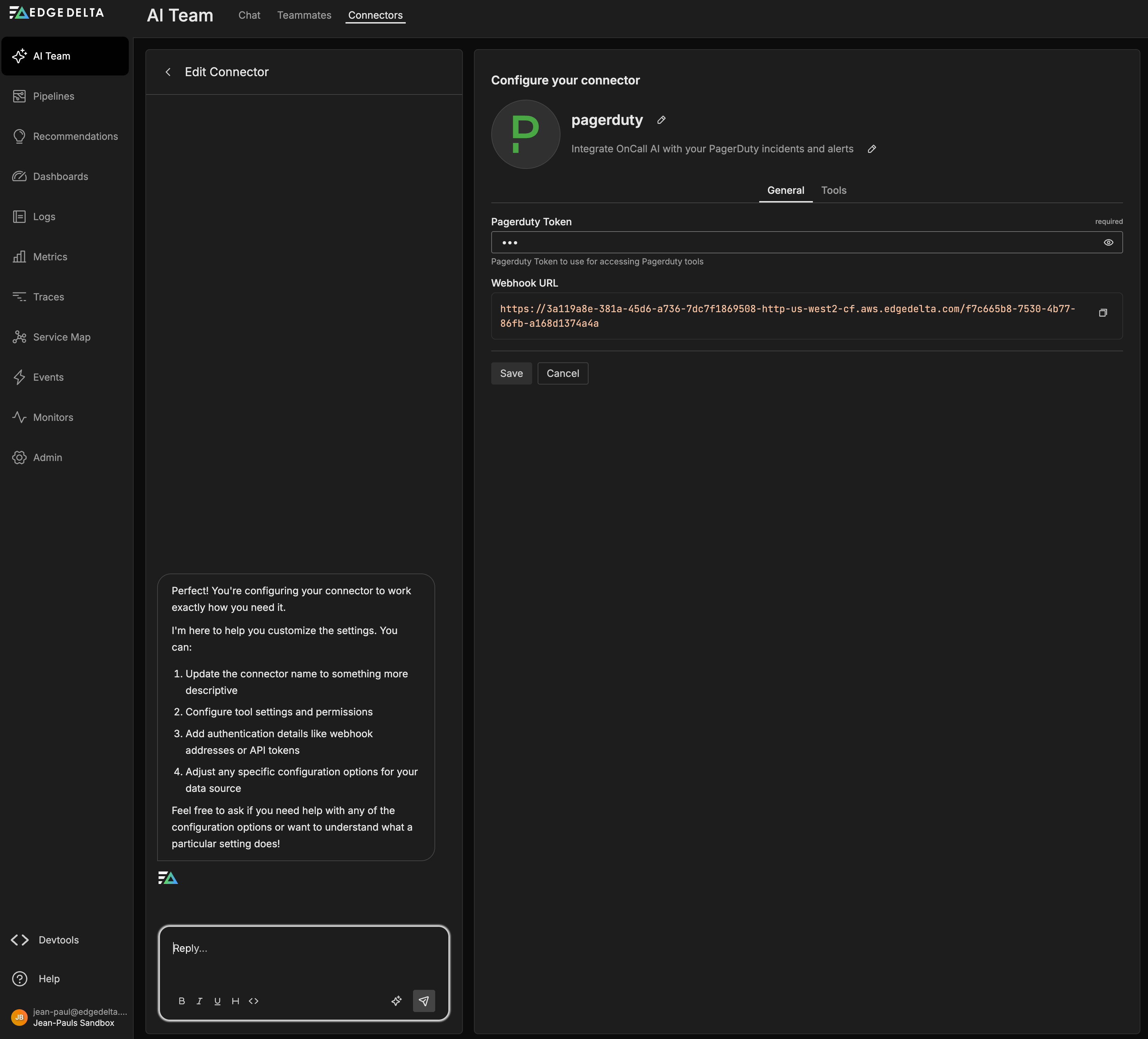Image resolution: width=1148 pixels, height=1039 pixels.
Task: Reveal the Pagerduty Token with eye icon
Action: (1108, 243)
